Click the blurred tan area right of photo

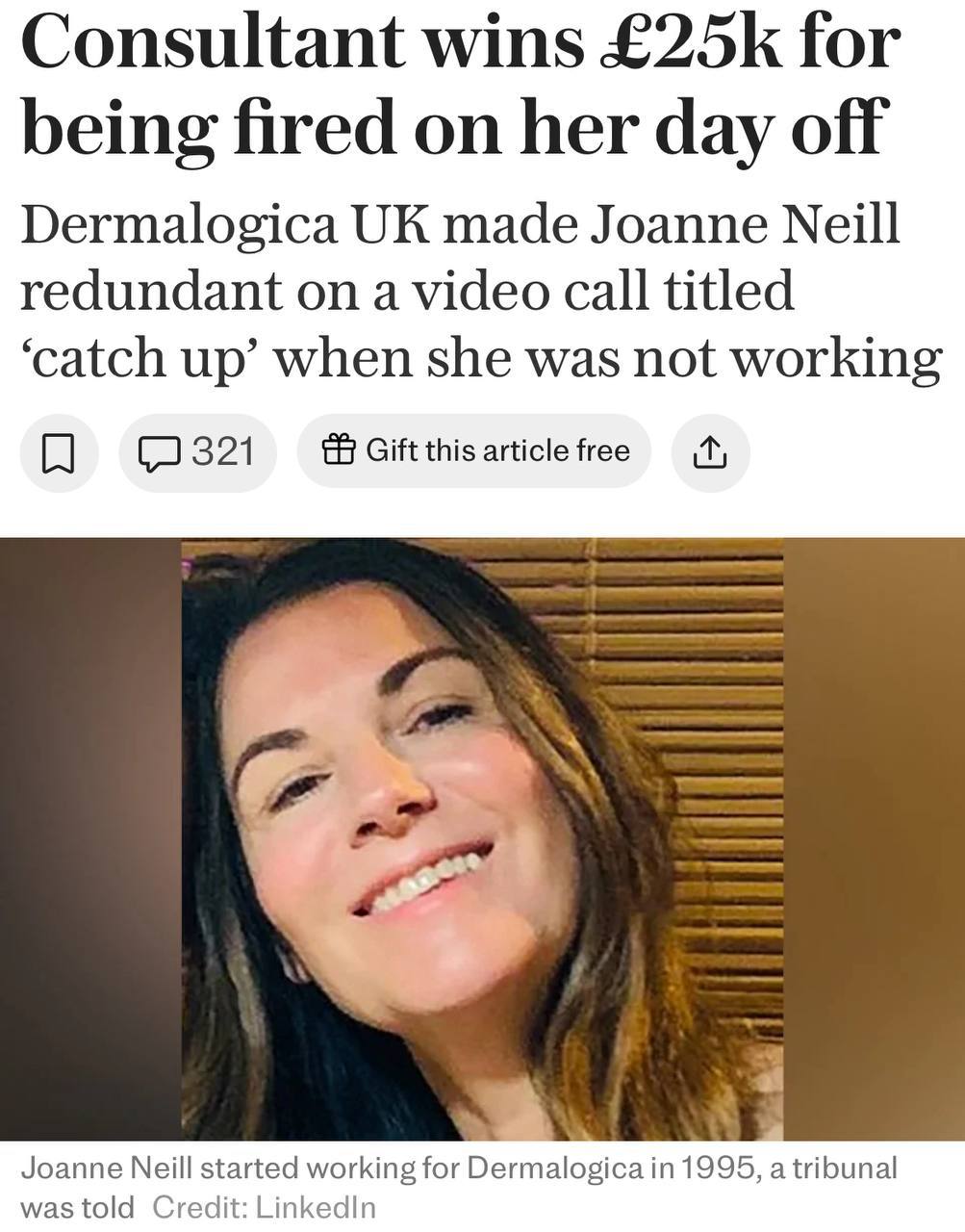coord(874,838)
